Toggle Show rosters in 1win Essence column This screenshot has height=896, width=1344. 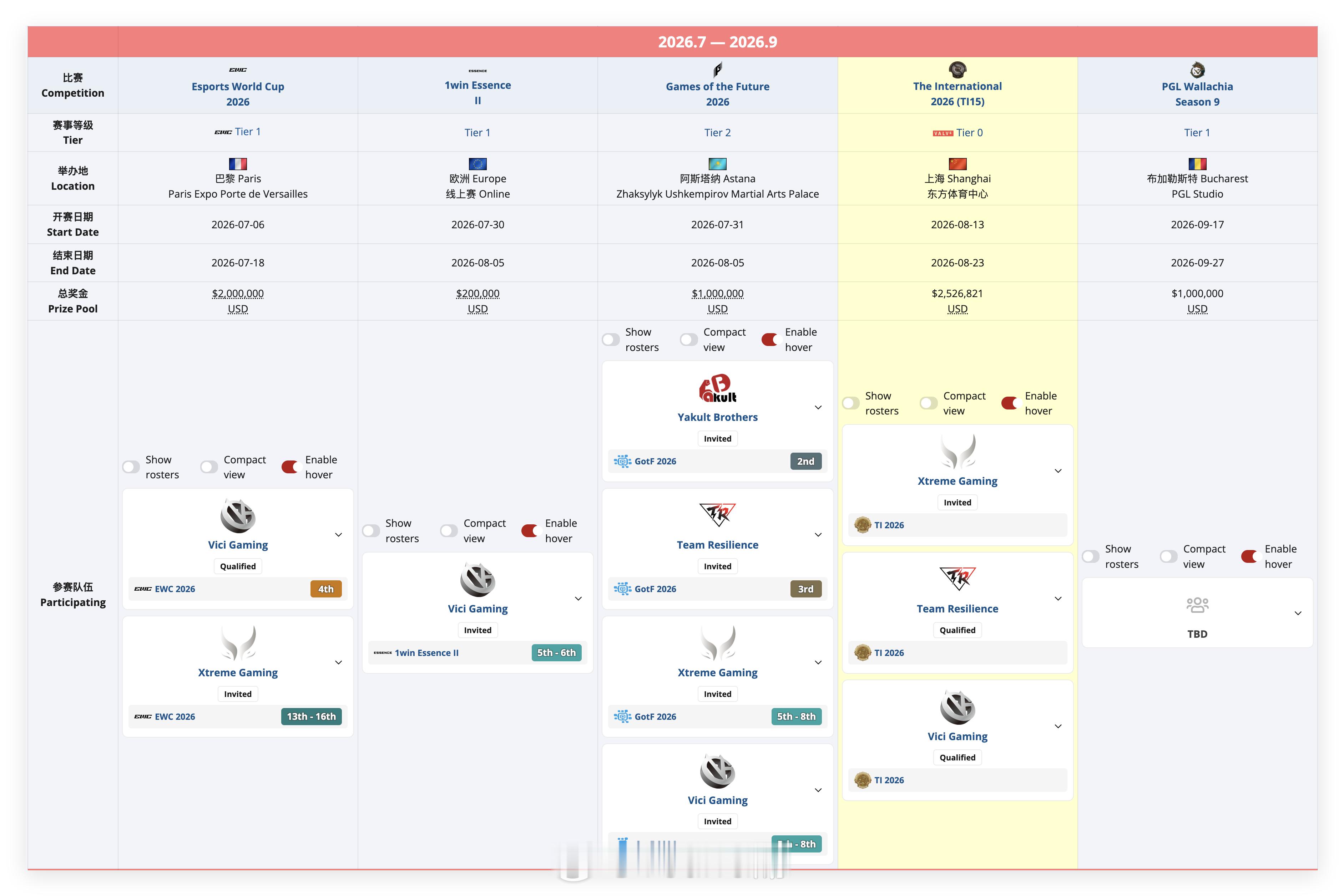pos(371,531)
